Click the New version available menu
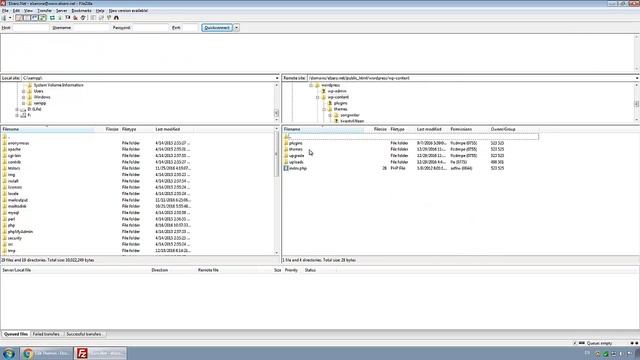Screen dimensions: 640x360 pos(128,11)
